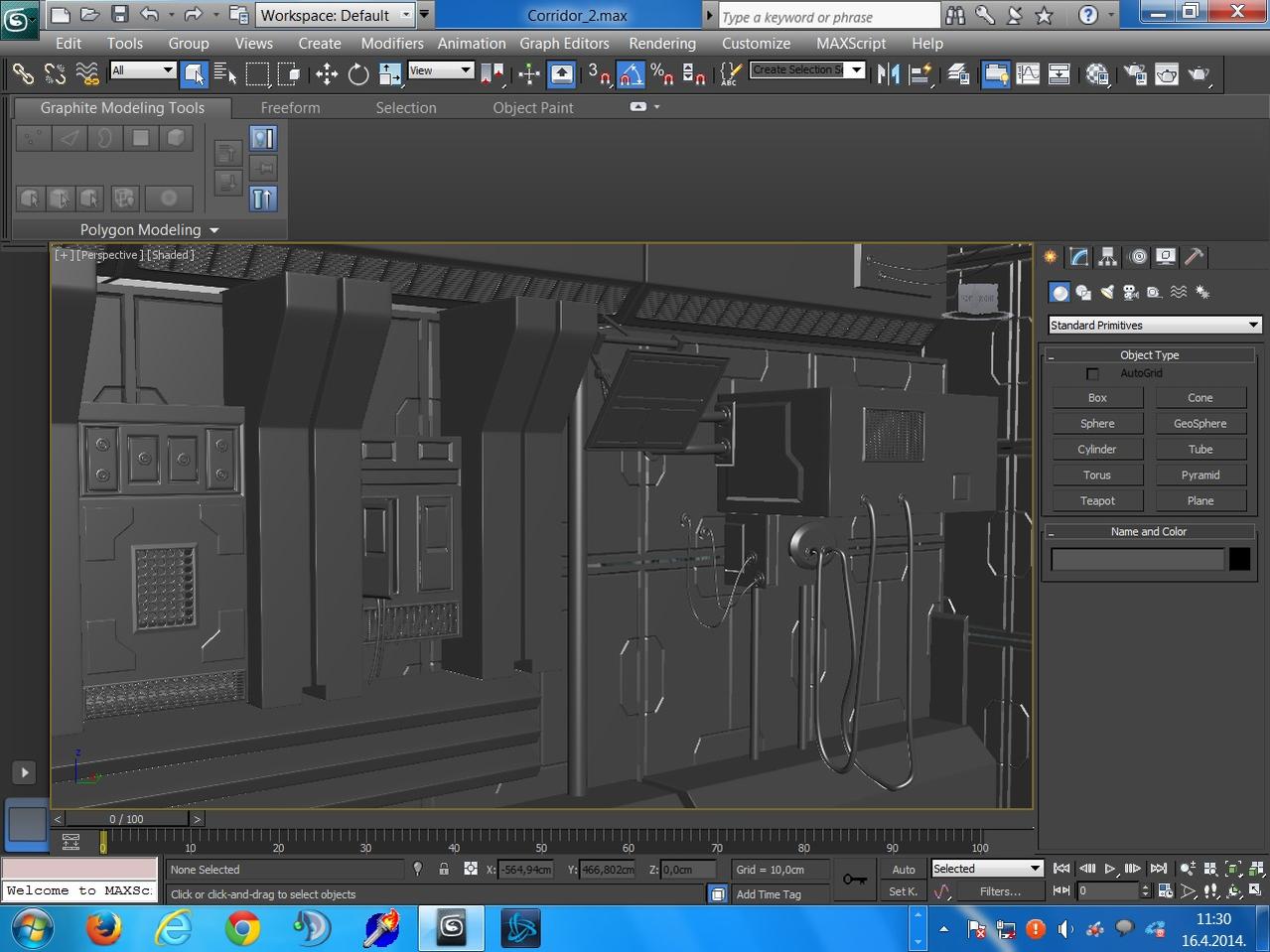Toggle Auto Key animation mode

[904, 869]
